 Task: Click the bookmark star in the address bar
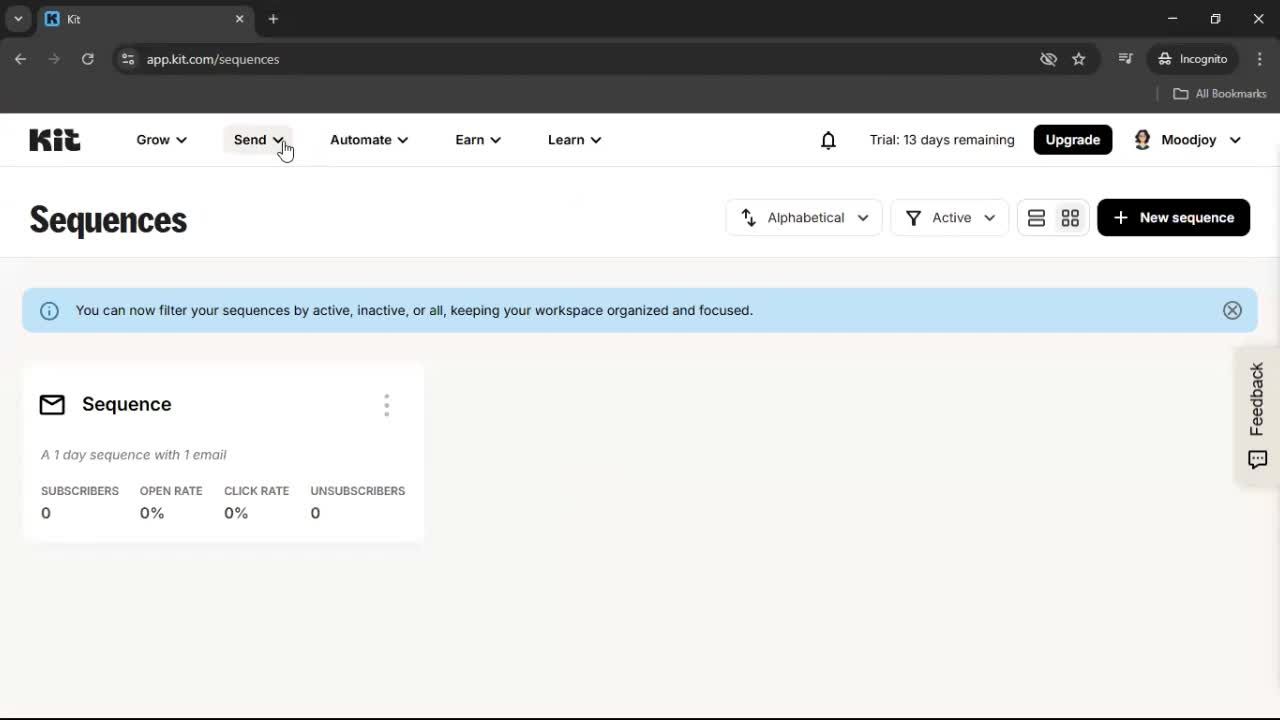pos(1079,59)
